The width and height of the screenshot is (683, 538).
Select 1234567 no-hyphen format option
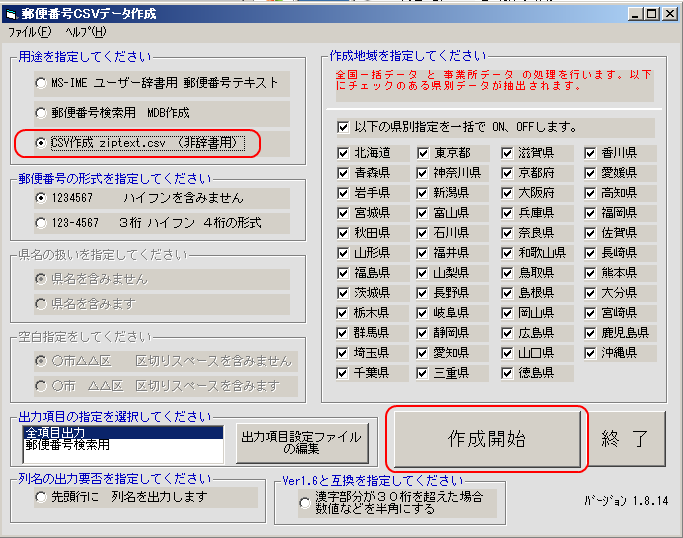(x=41, y=198)
